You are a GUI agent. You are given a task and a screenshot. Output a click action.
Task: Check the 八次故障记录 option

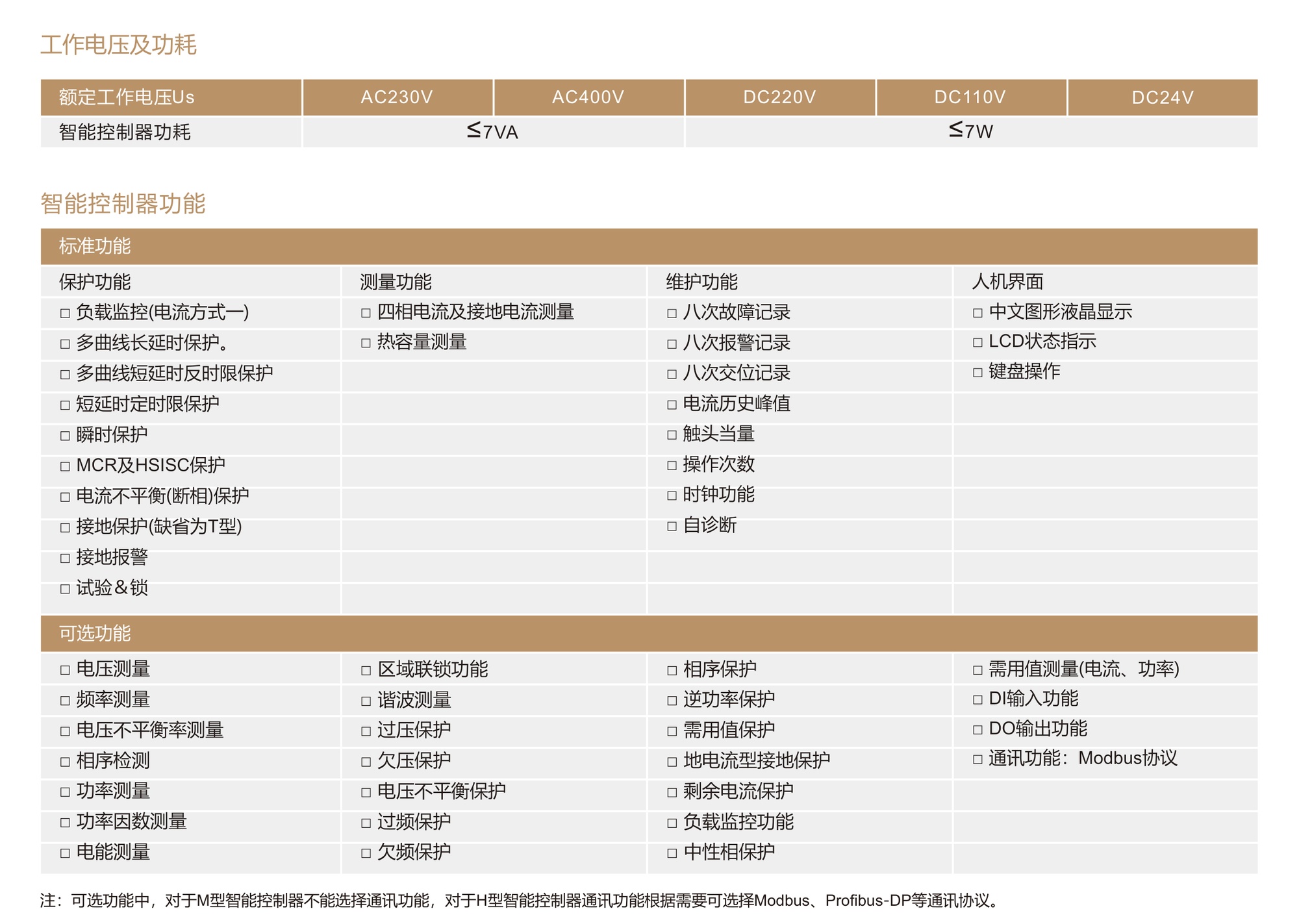672,314
